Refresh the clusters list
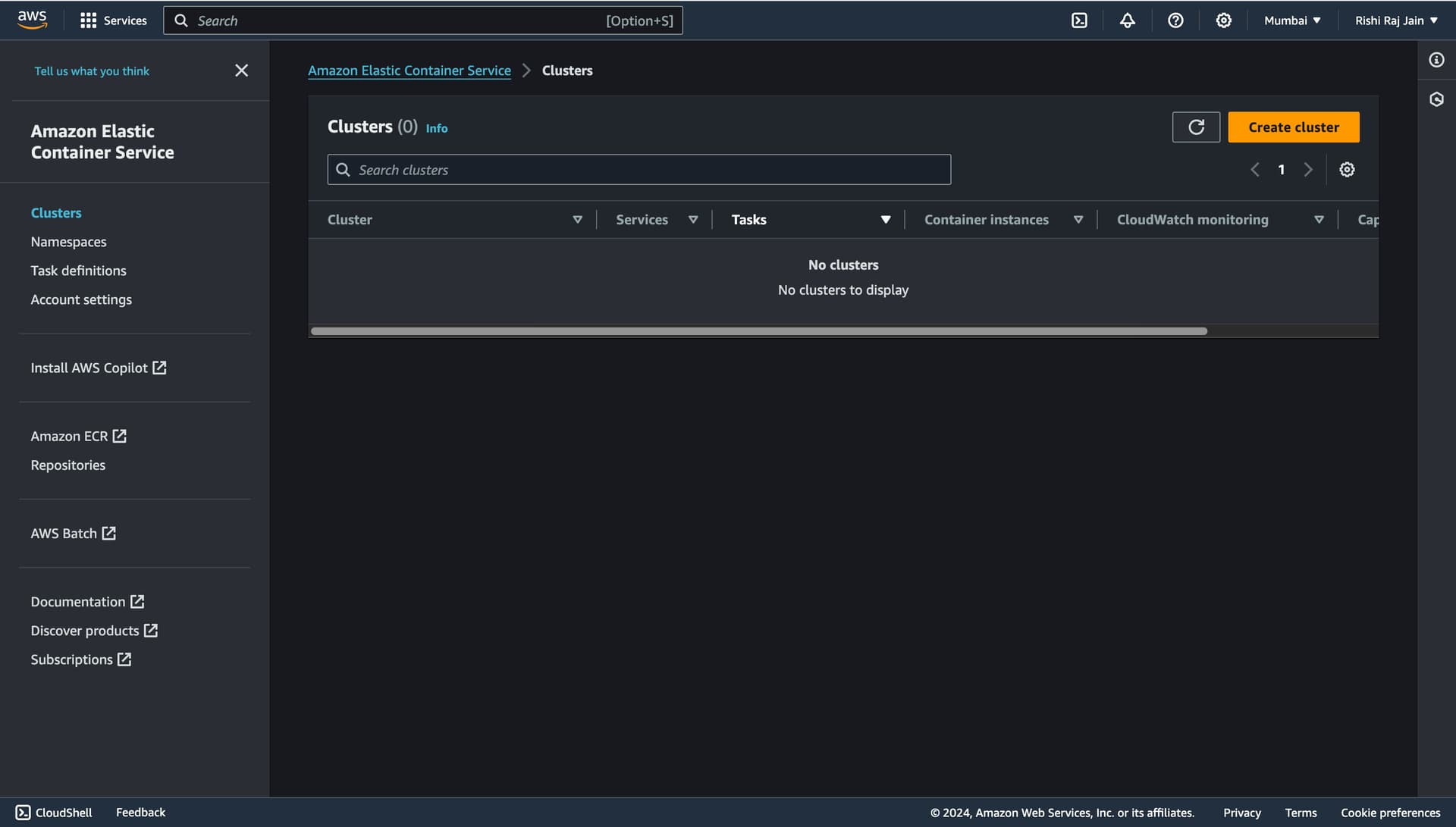Image resolution: width=1456 pixels, height=827 pixels. [1196, 127]
